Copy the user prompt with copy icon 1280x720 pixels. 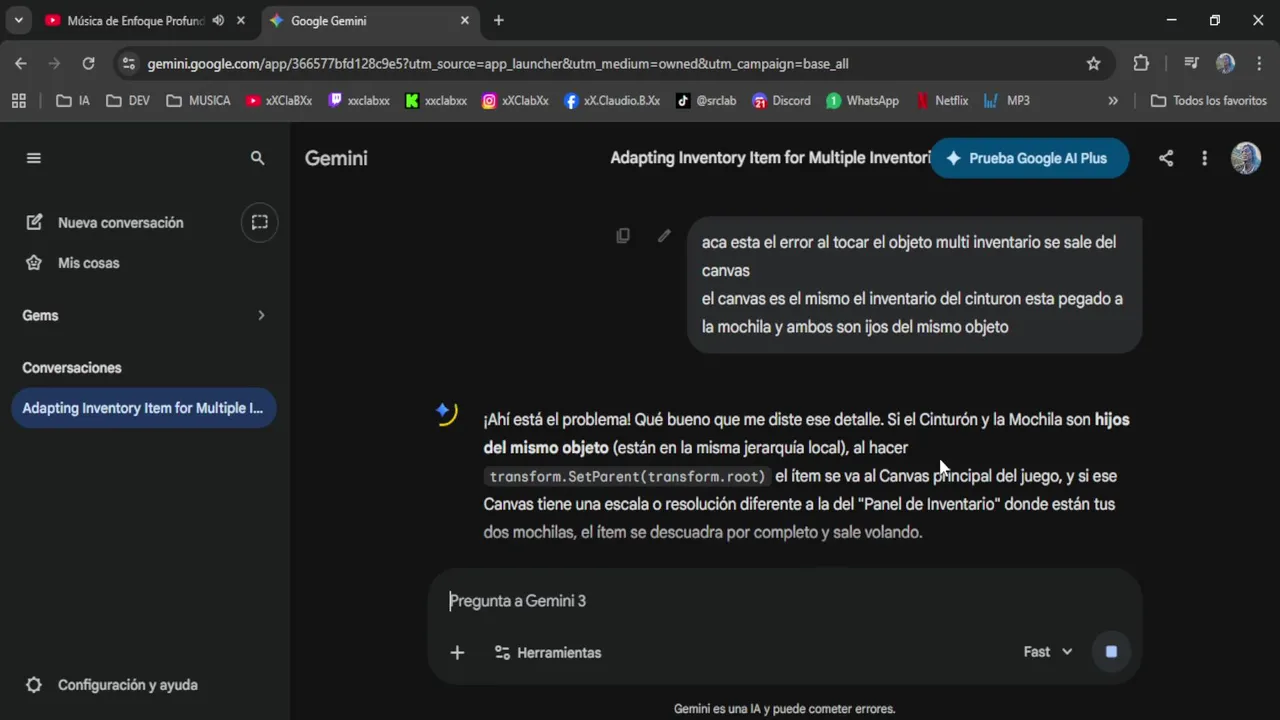coord(623,236)
